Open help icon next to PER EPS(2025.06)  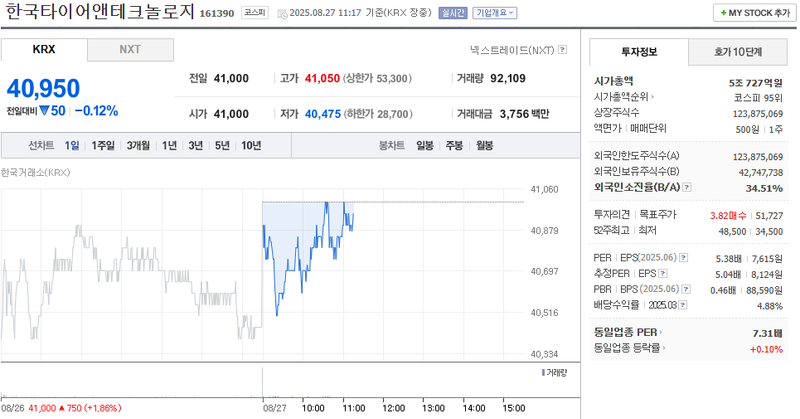pyautogui.click(x=683, y=258)
